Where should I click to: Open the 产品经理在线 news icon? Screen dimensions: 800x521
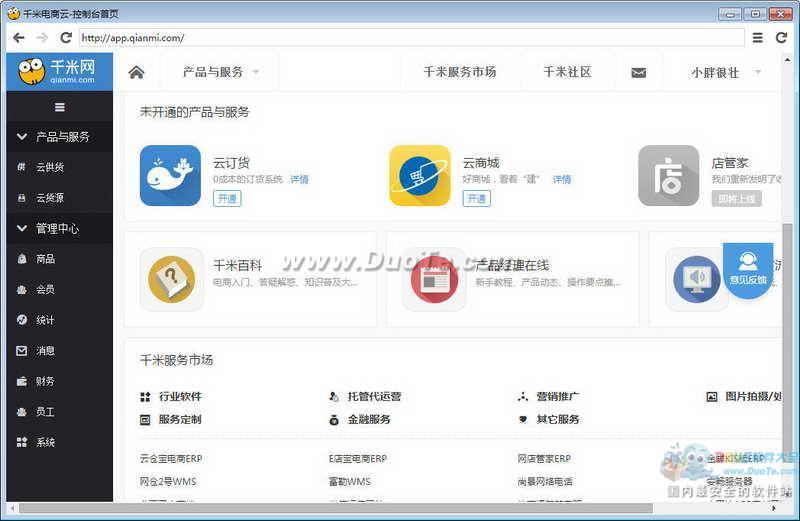[x=434, y=279]
